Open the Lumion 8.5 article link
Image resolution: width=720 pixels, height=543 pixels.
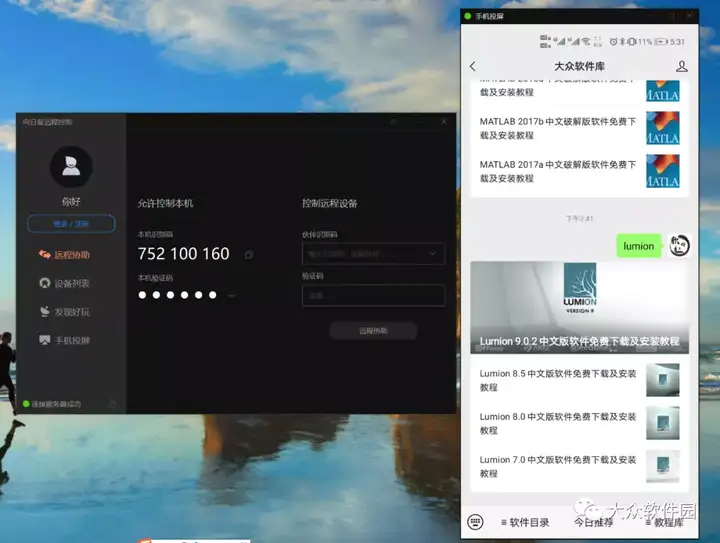click(558, 380)
